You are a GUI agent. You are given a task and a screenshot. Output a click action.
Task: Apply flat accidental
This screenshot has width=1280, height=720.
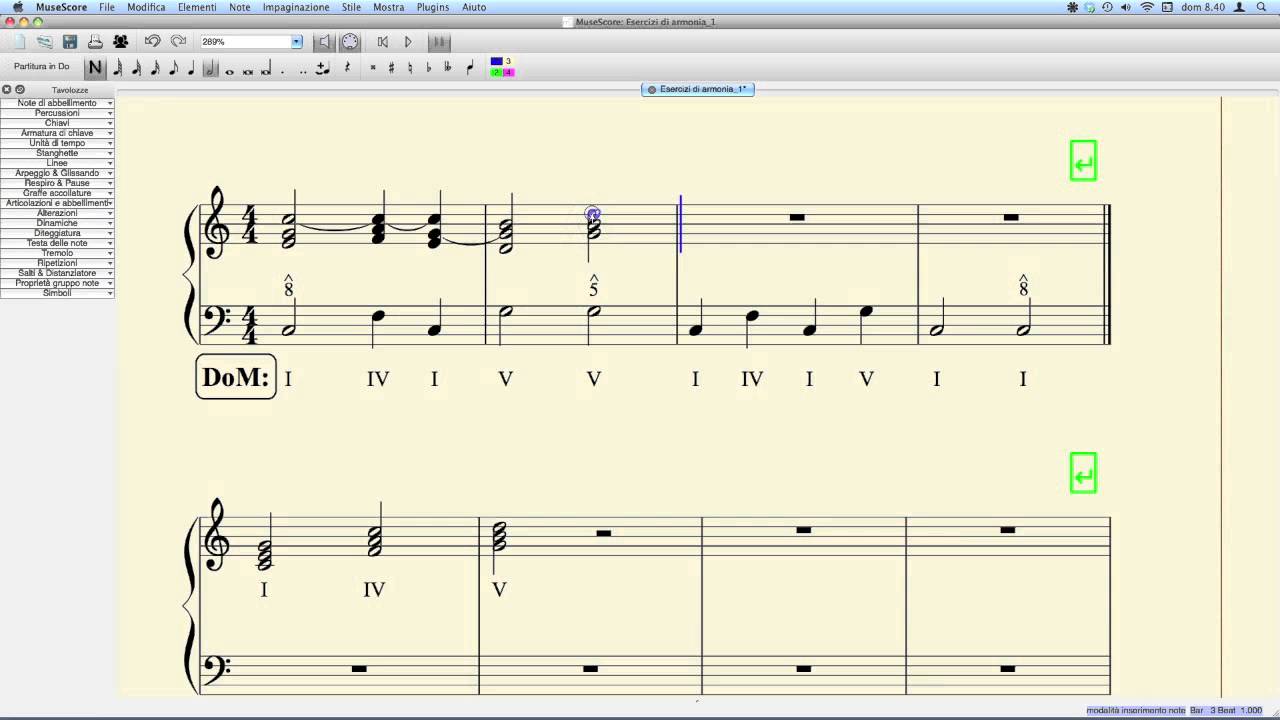click(x=428, y=68)
